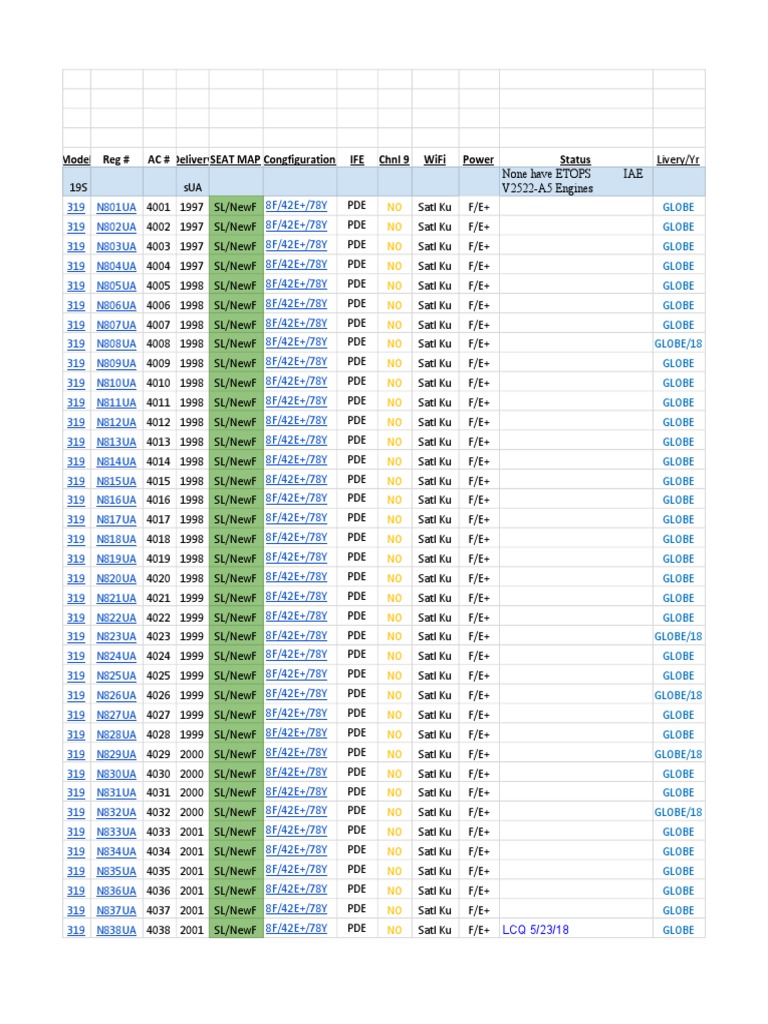Screen dimensions: 768x1024
Task: Select the Configuration column header
Action: tap(299, 159)
